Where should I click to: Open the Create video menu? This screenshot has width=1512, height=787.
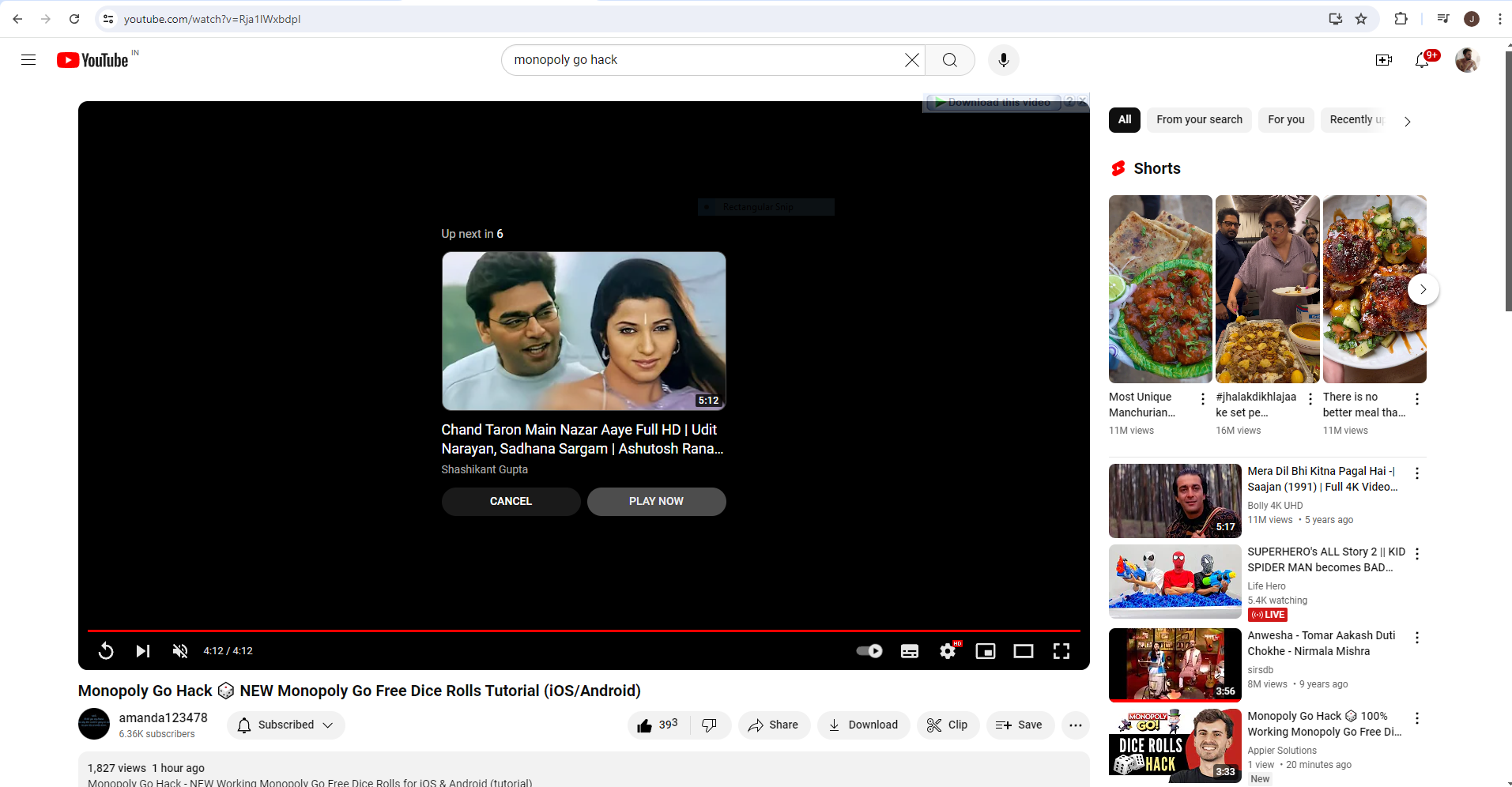point(1384,60)
